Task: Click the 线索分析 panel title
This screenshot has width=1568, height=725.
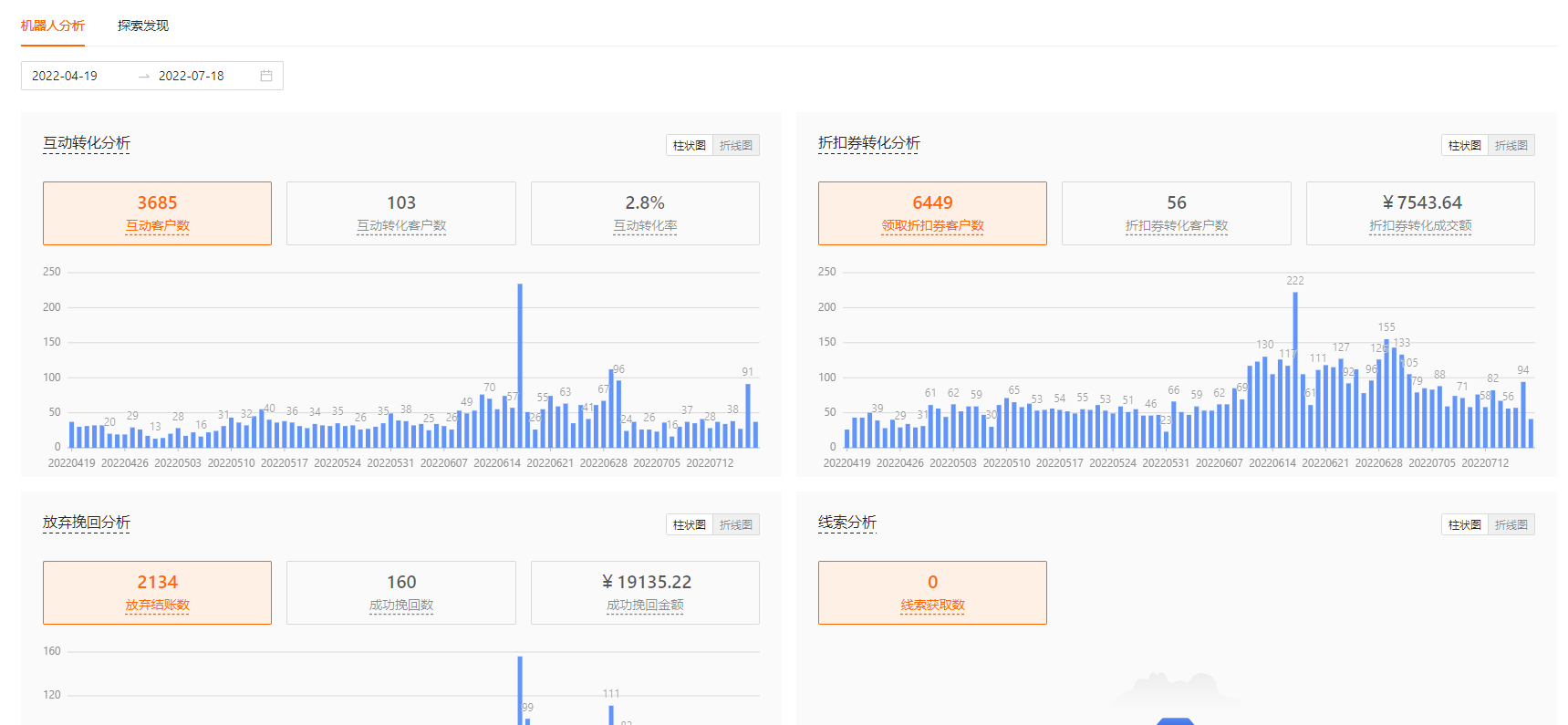Action: click(847, 523)
